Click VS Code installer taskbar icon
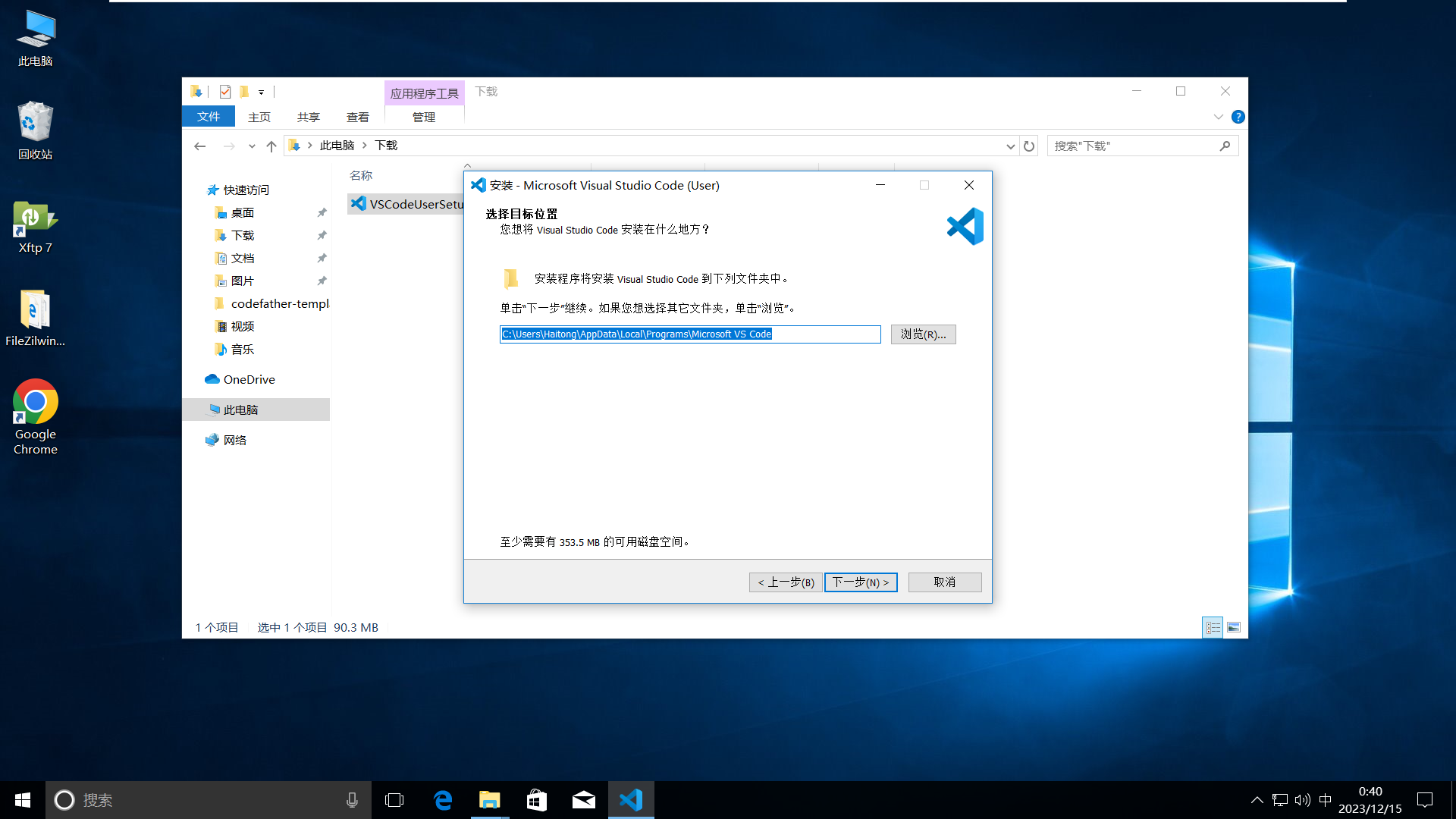The height and width of the screenshot is (819, 1456). pos(631,800)
